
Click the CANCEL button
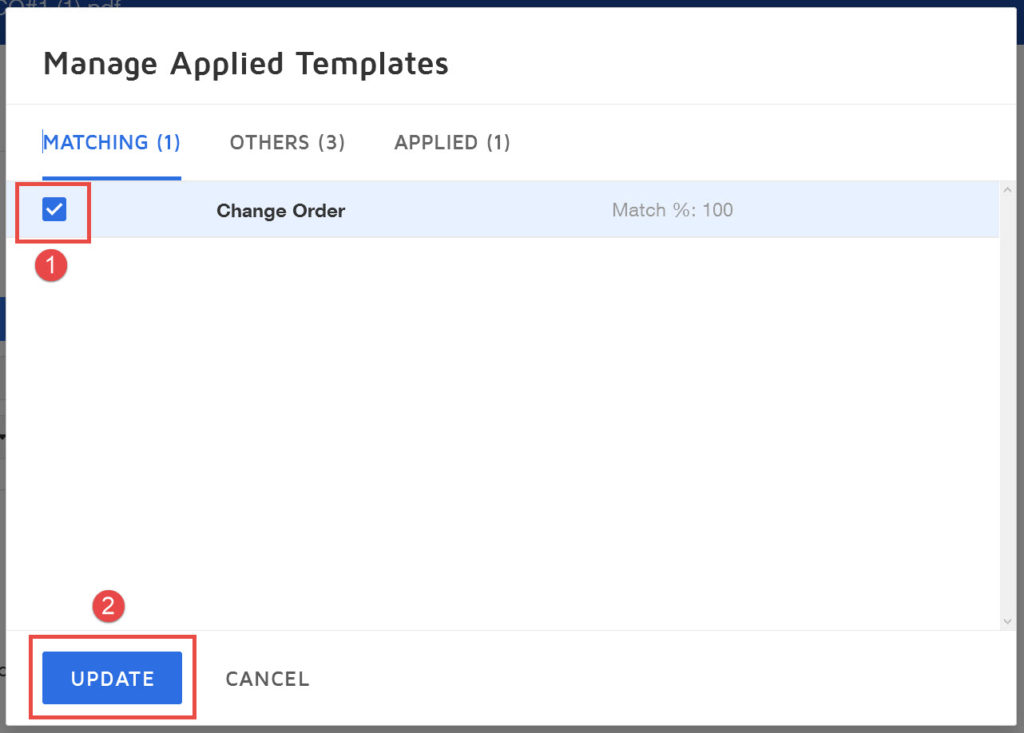[268, 679]
